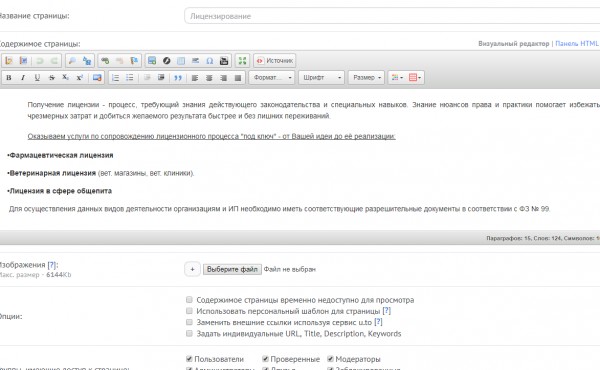Open help for u.to service option
Viewport: 600px width, 370px height.
(x=378, y=322)
